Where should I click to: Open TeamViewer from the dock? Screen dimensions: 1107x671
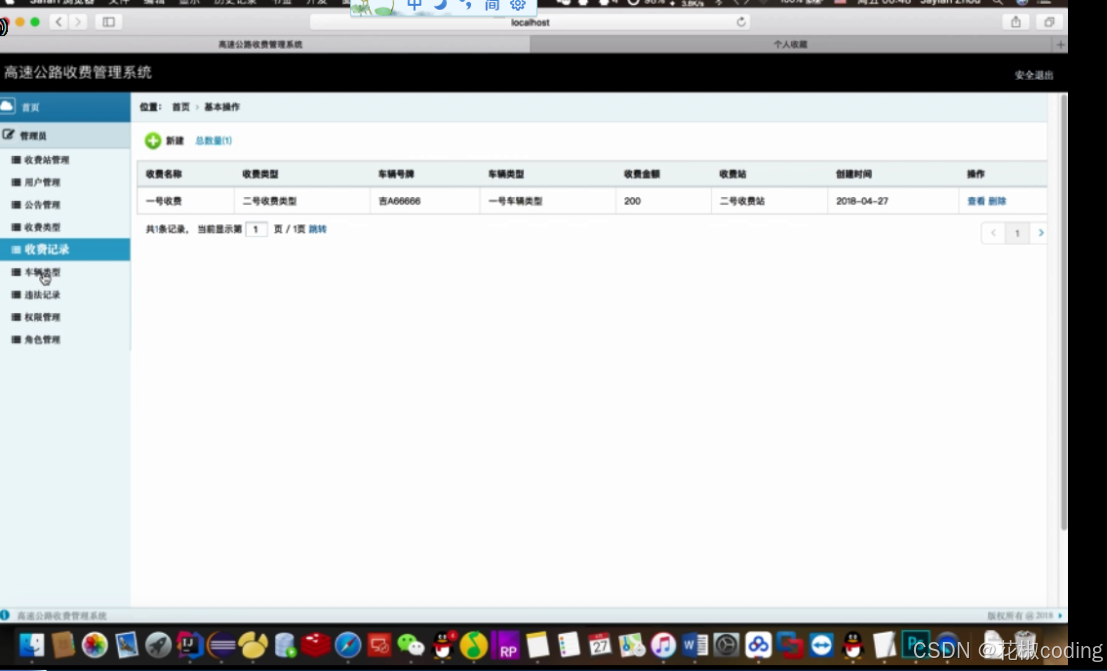pyautogui.click(x=822, y=645)
